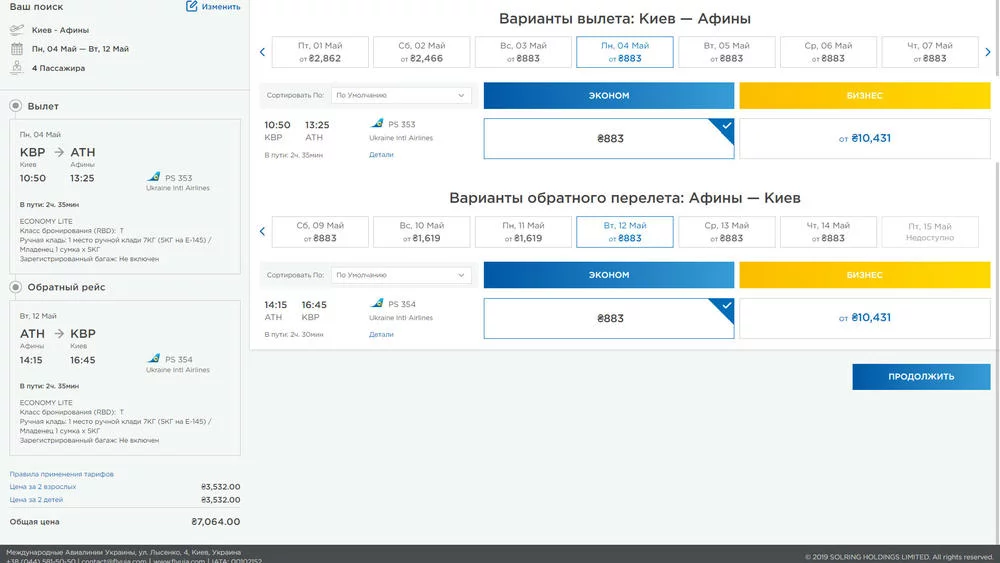Click the edit pencil icon next to Изменить
Screen dimensions: 1000x563
191,6
